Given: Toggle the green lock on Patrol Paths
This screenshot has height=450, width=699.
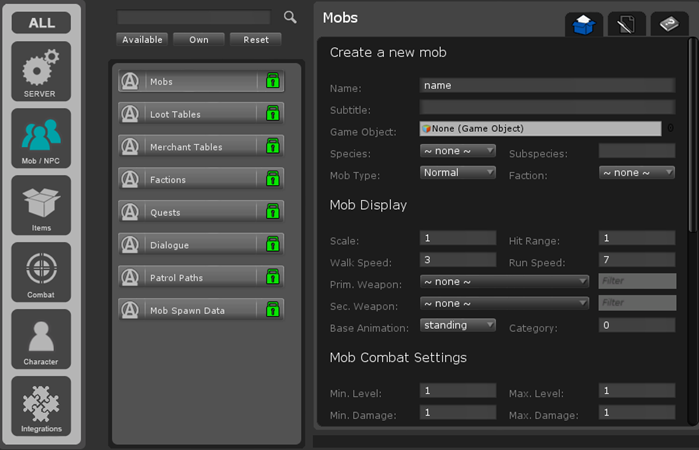Looking at the screenshot, I should point(272,277).
